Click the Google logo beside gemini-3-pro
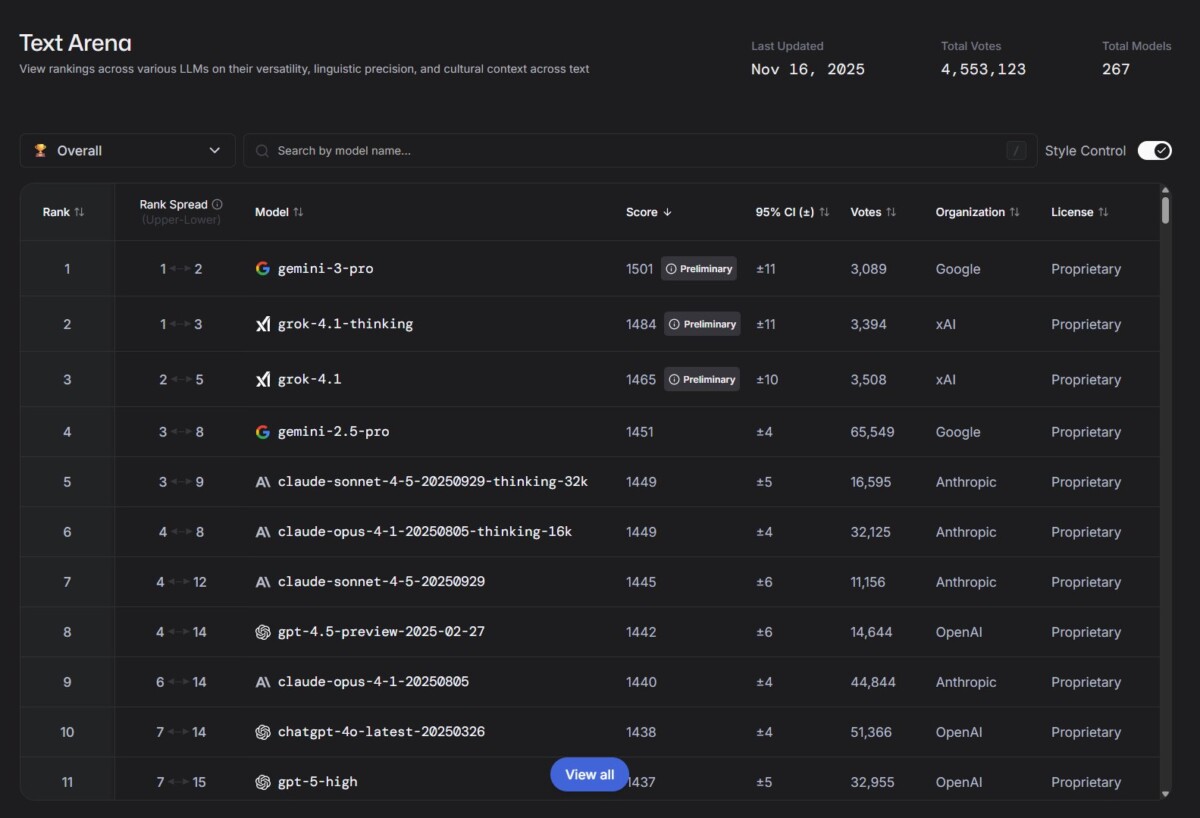The image size is (1200, 818). [x=263, y=269]
